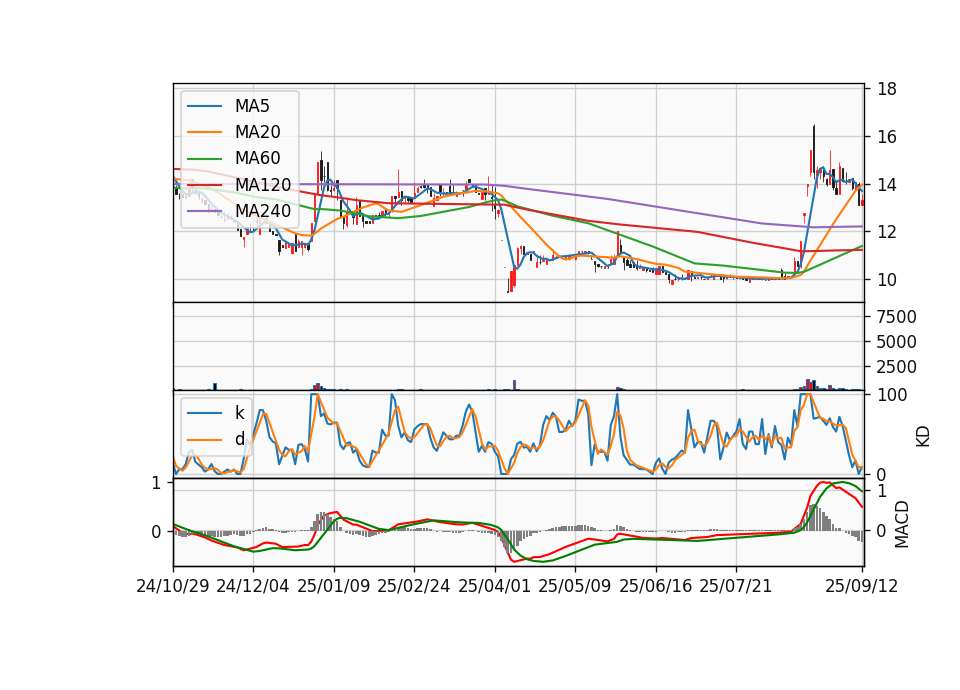Click the volume axis value 7500

[896, 317]
